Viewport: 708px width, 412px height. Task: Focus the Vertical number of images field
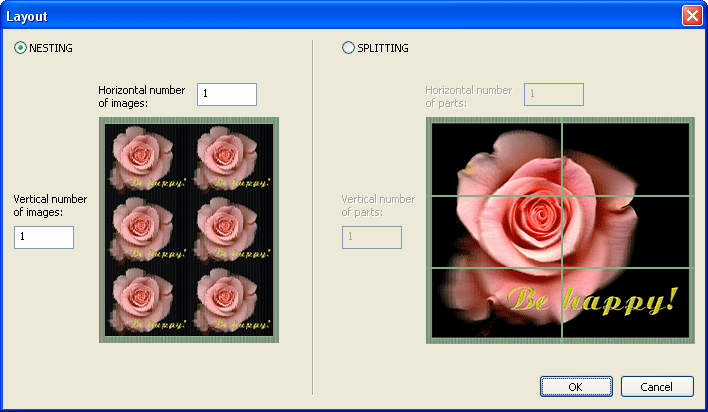(44, 237)
